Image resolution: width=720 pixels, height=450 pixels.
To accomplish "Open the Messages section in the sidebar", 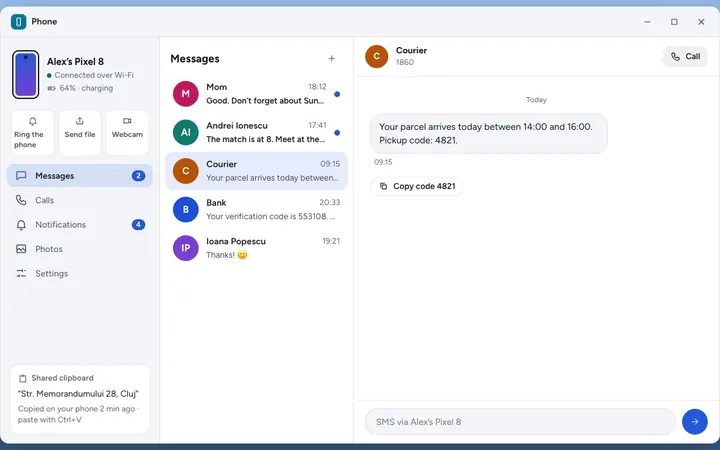I will (x=80, y=176).
